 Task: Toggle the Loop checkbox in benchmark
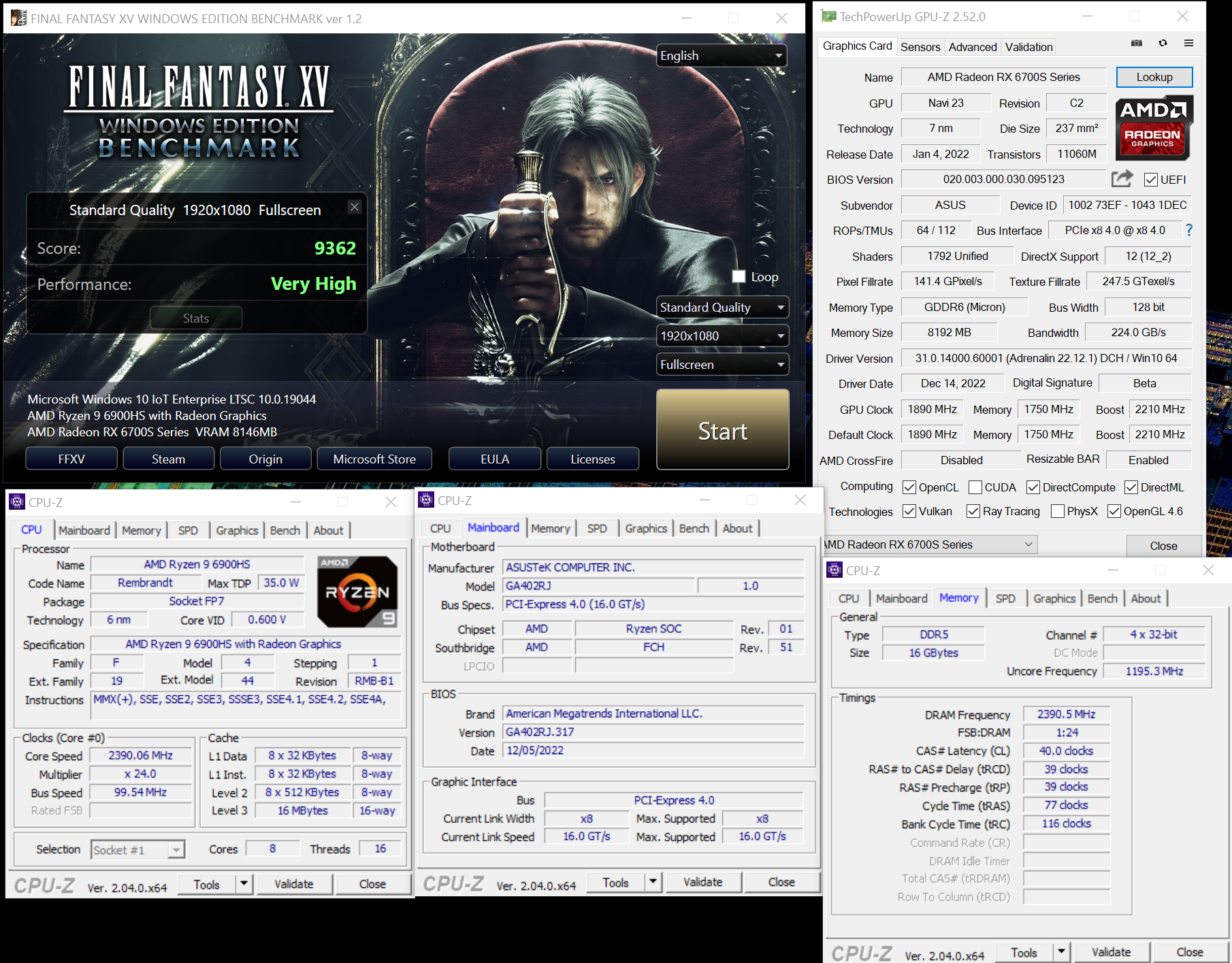coord(739,276)
